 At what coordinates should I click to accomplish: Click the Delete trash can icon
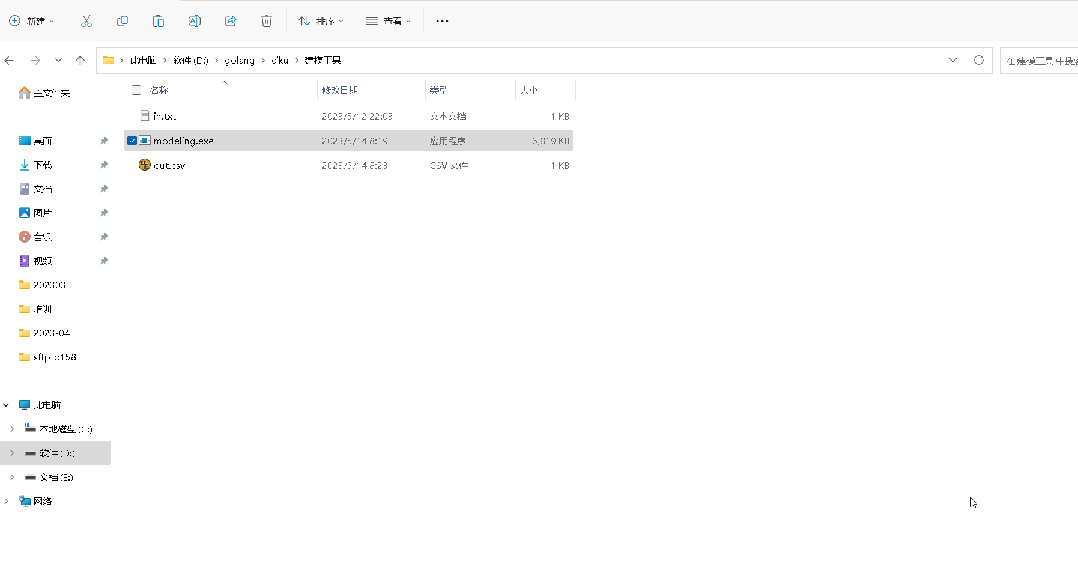[x=267, y=21]
